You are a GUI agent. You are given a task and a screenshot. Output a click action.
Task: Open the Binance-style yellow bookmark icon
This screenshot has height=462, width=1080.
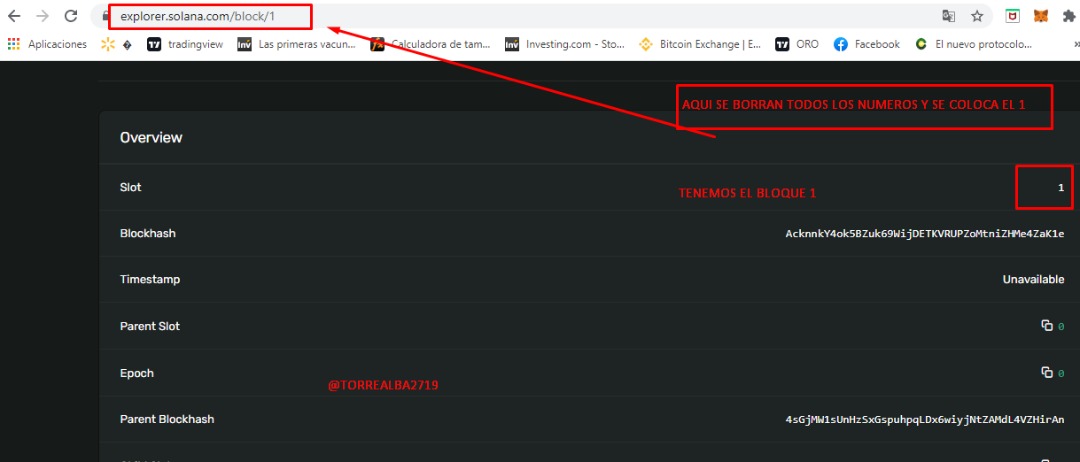coord(645,44)
